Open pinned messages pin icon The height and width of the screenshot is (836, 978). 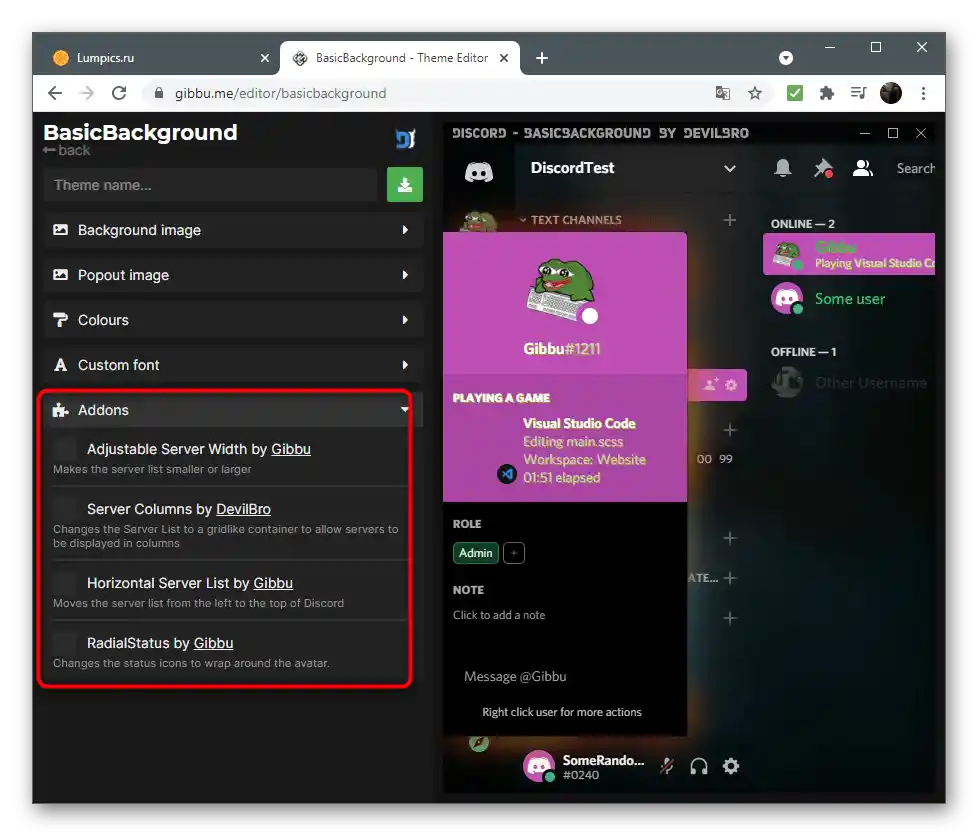(823, 168)
